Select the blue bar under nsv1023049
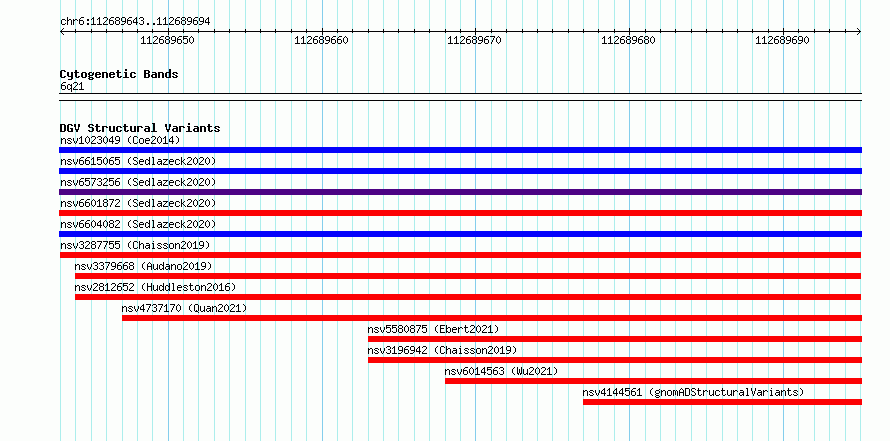890x441 pixels. pyautogui.click(x=460, y=150)
